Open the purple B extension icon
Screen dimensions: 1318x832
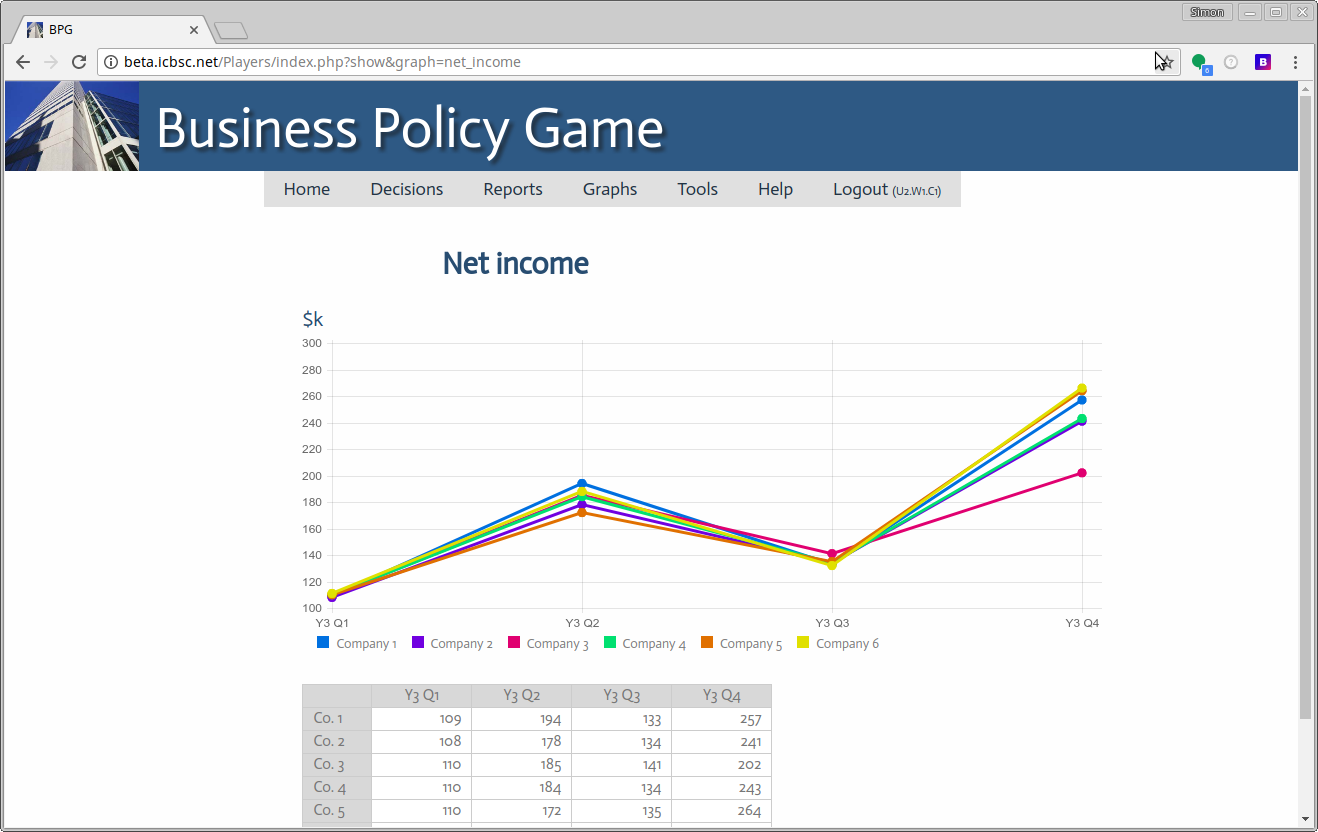1263,62
